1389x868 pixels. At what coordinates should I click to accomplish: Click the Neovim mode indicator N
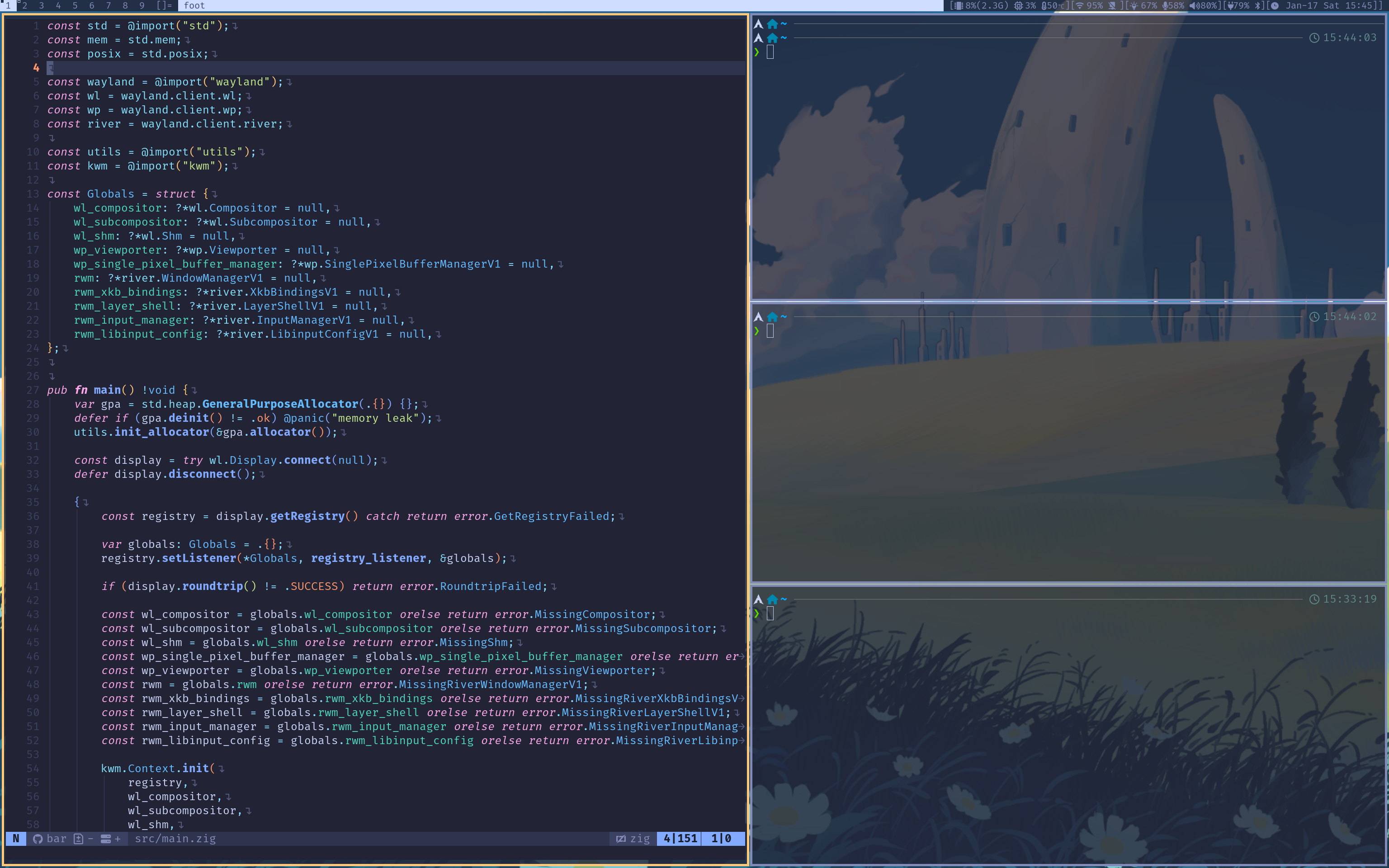coord(17,839)
